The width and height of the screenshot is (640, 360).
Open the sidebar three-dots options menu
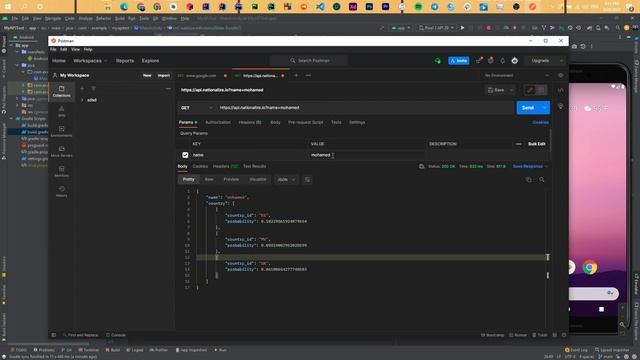(x=168, y=89)
